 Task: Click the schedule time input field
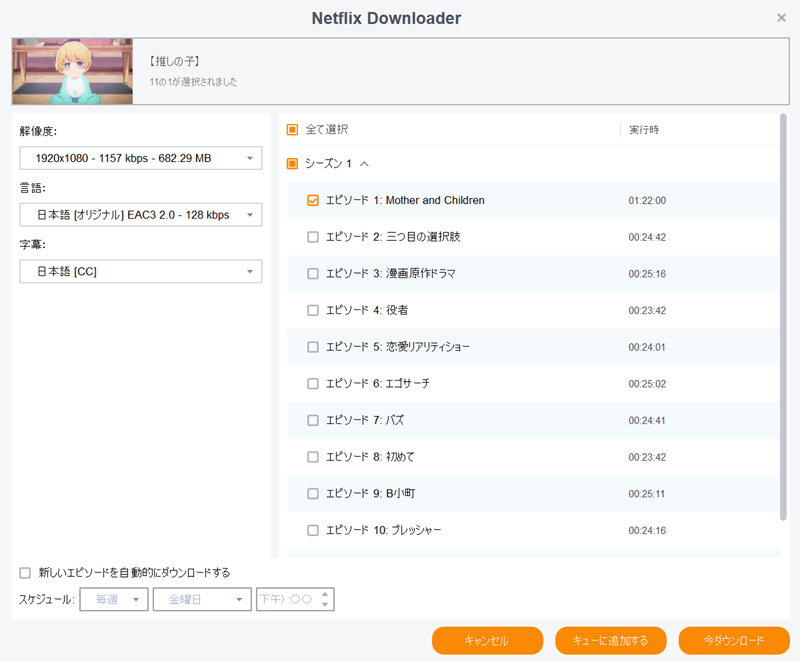[x=288, y=599]
